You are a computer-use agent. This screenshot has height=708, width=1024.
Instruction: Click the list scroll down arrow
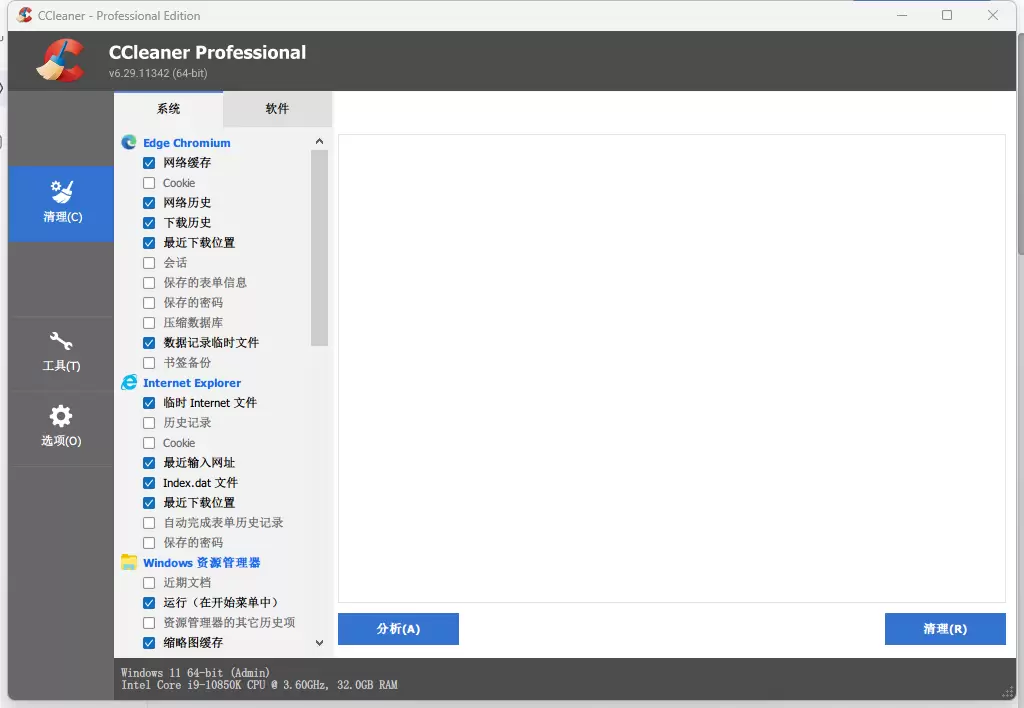point(319,643)
